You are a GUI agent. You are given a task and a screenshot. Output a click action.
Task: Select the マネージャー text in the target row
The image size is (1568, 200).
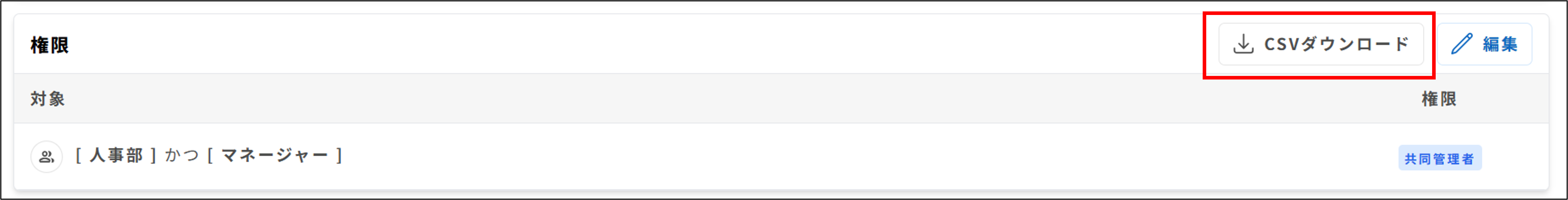275,155
